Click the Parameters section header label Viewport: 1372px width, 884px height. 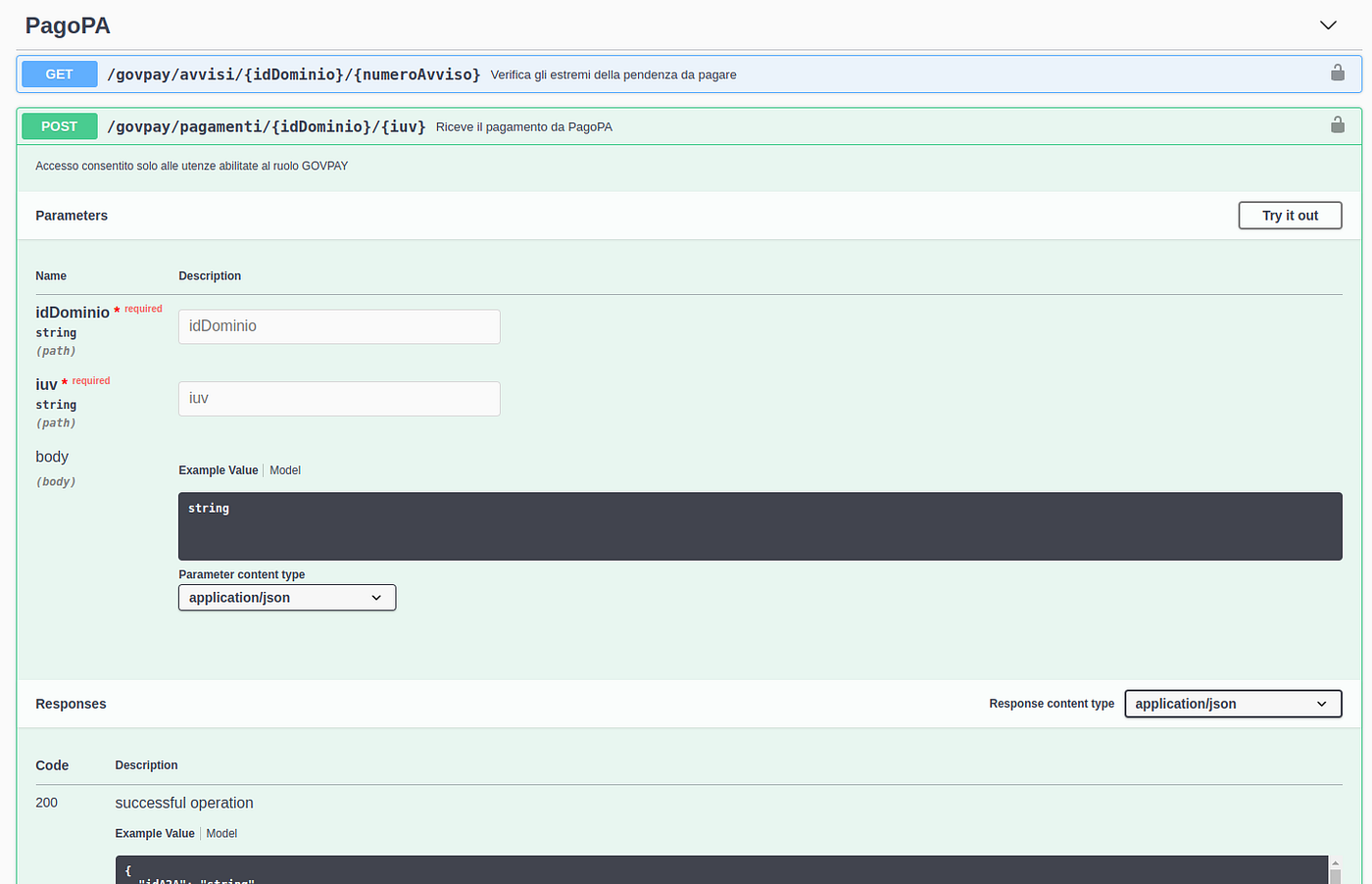(72, 216)
